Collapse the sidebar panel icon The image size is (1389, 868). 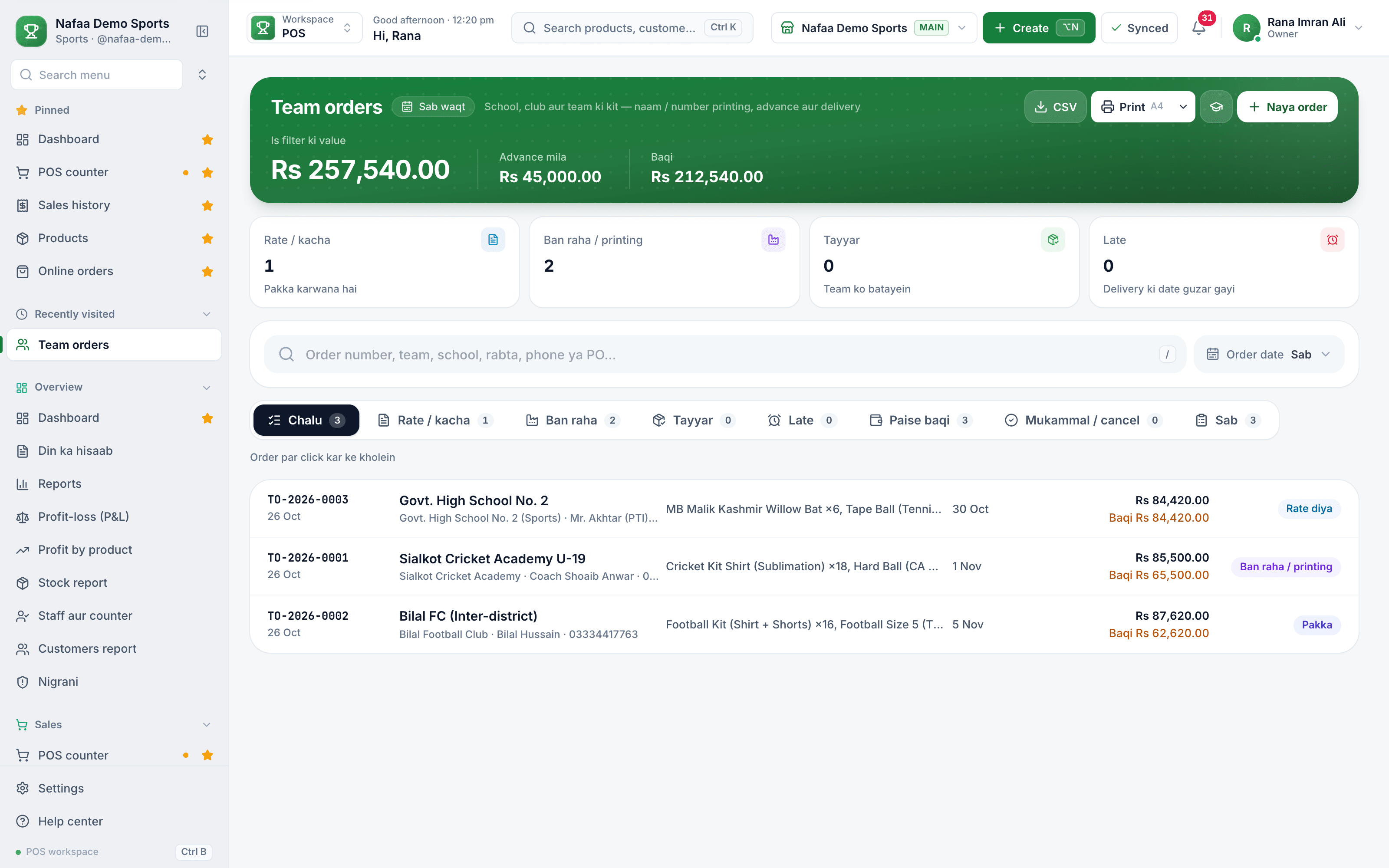click(x=202, y=31)
